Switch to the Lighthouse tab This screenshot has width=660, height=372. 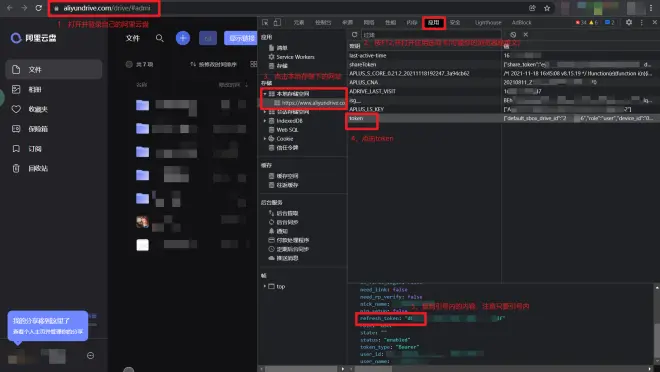[488, 23]
